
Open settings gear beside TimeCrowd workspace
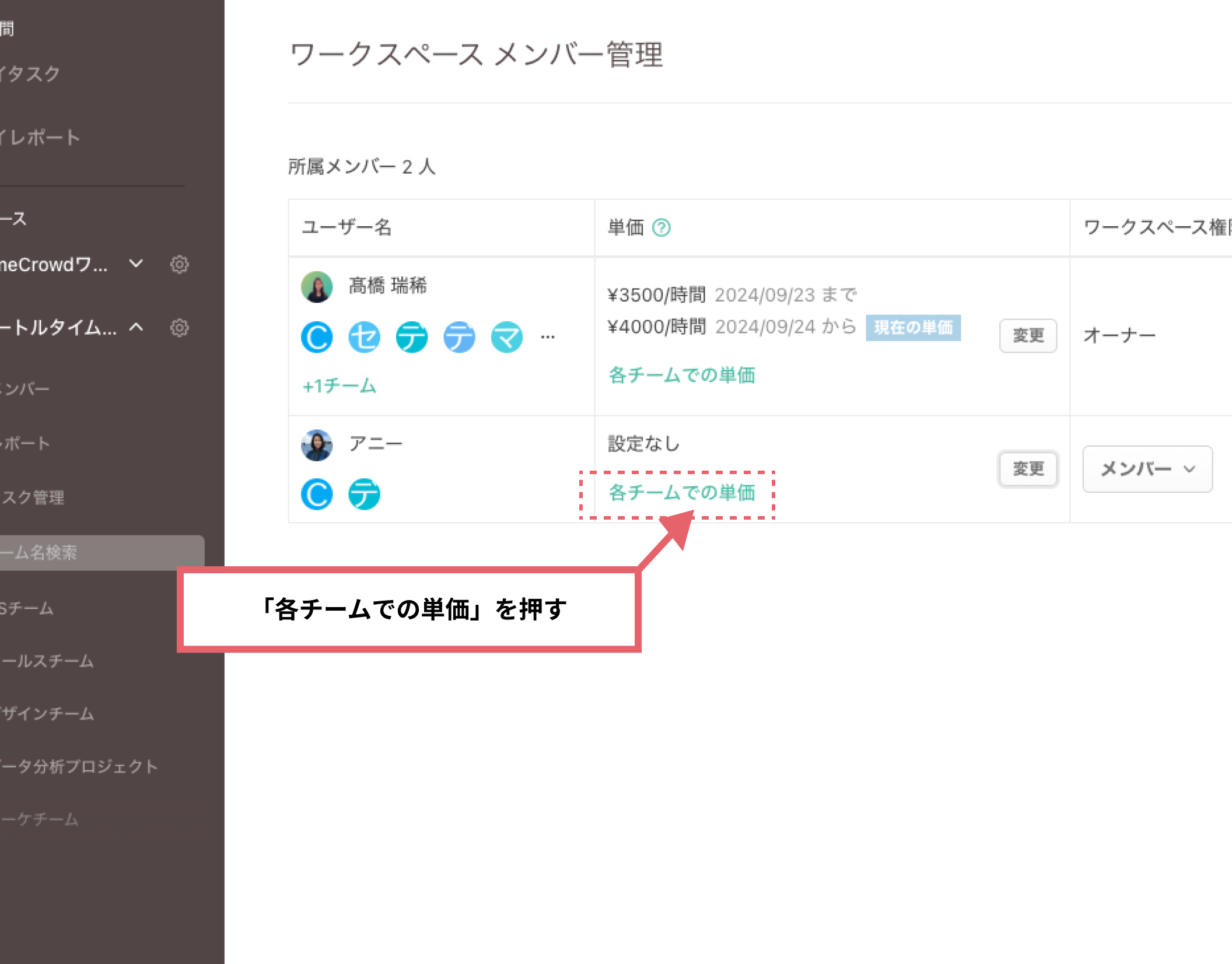click(179, 265)
